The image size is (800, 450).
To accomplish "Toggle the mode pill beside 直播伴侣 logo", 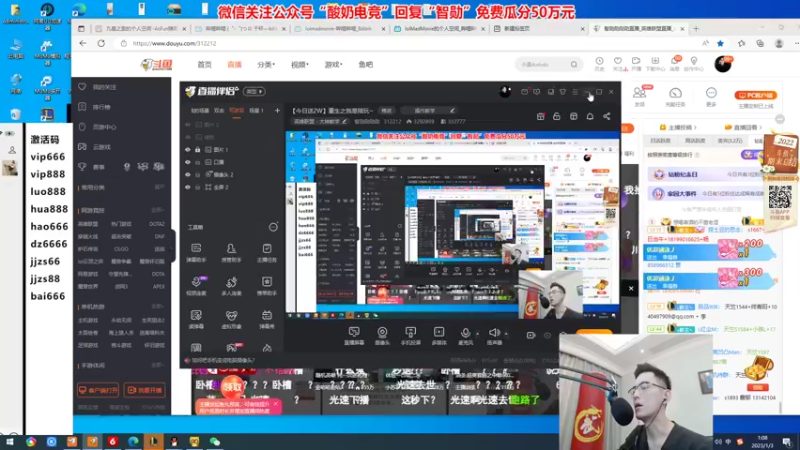I will tap(254, 92).
